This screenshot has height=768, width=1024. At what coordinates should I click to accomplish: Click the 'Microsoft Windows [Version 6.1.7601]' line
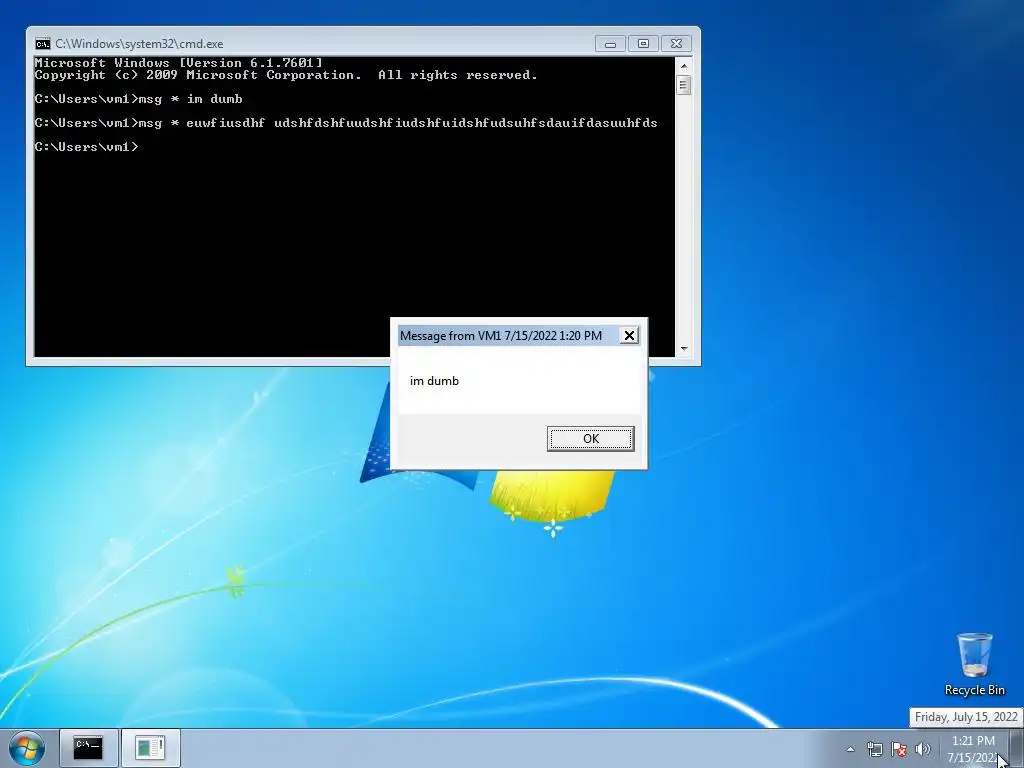click(x=178, y=63)
